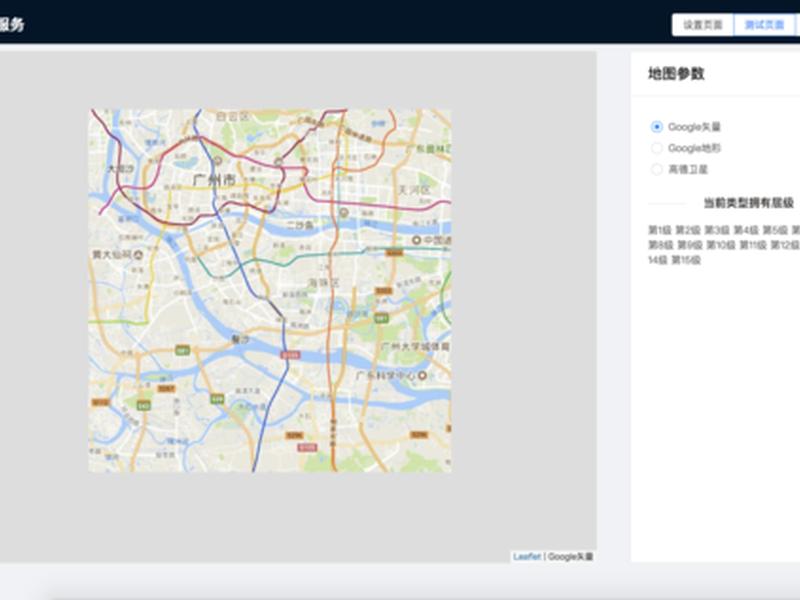Viewport: 800px width, 600px height.
Task: Click the 第10级 level label
Action: pos(721,245)
